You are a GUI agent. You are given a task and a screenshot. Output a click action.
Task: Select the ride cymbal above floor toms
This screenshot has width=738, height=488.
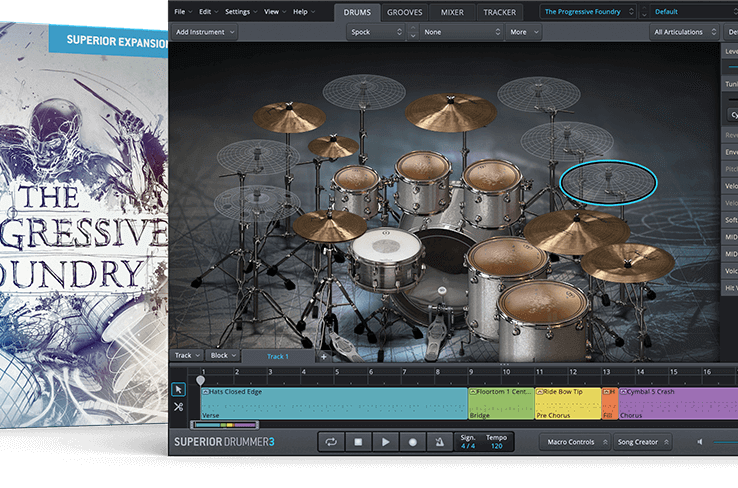click(x=576, y=231)
